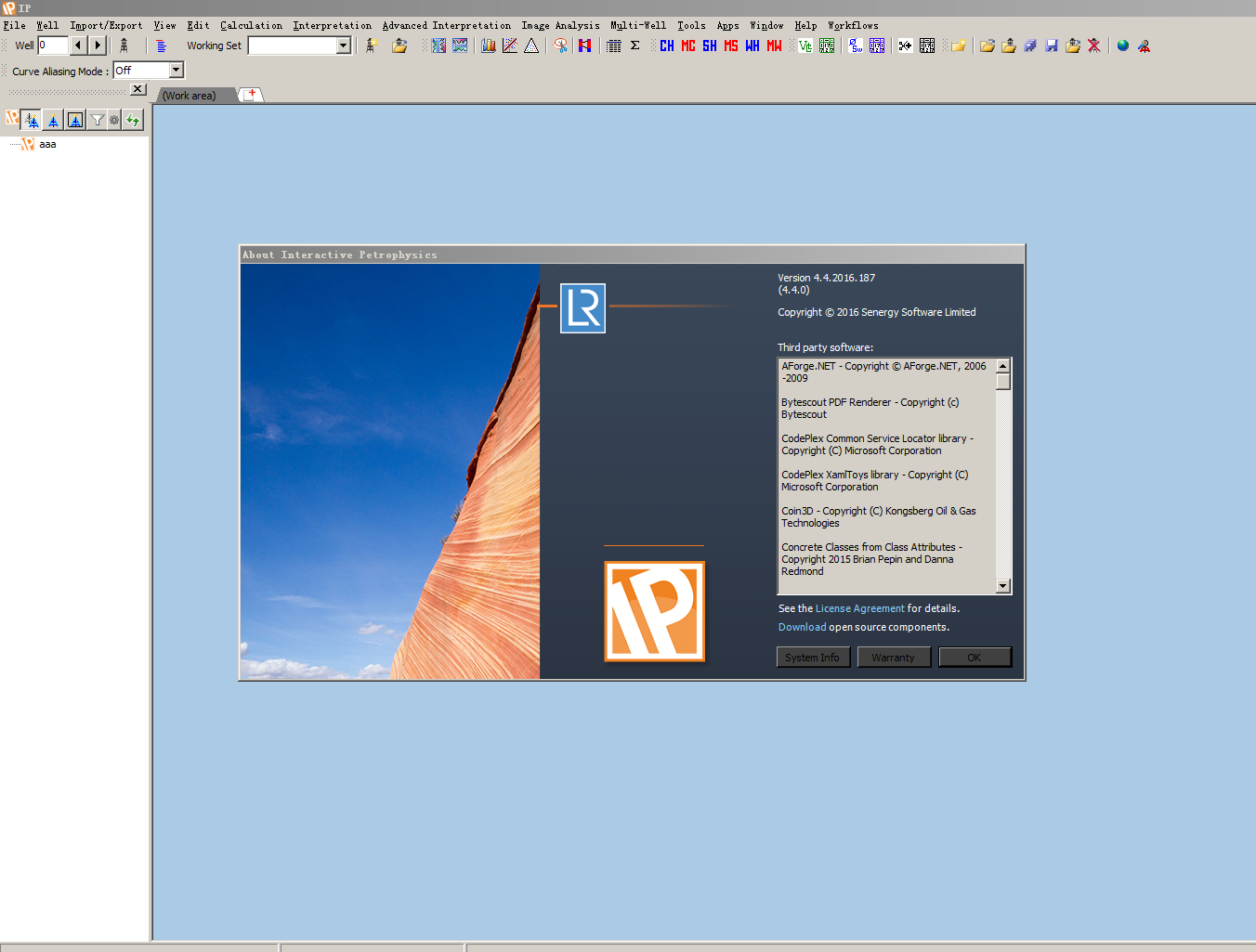Click the System Info button

[813, 658]
